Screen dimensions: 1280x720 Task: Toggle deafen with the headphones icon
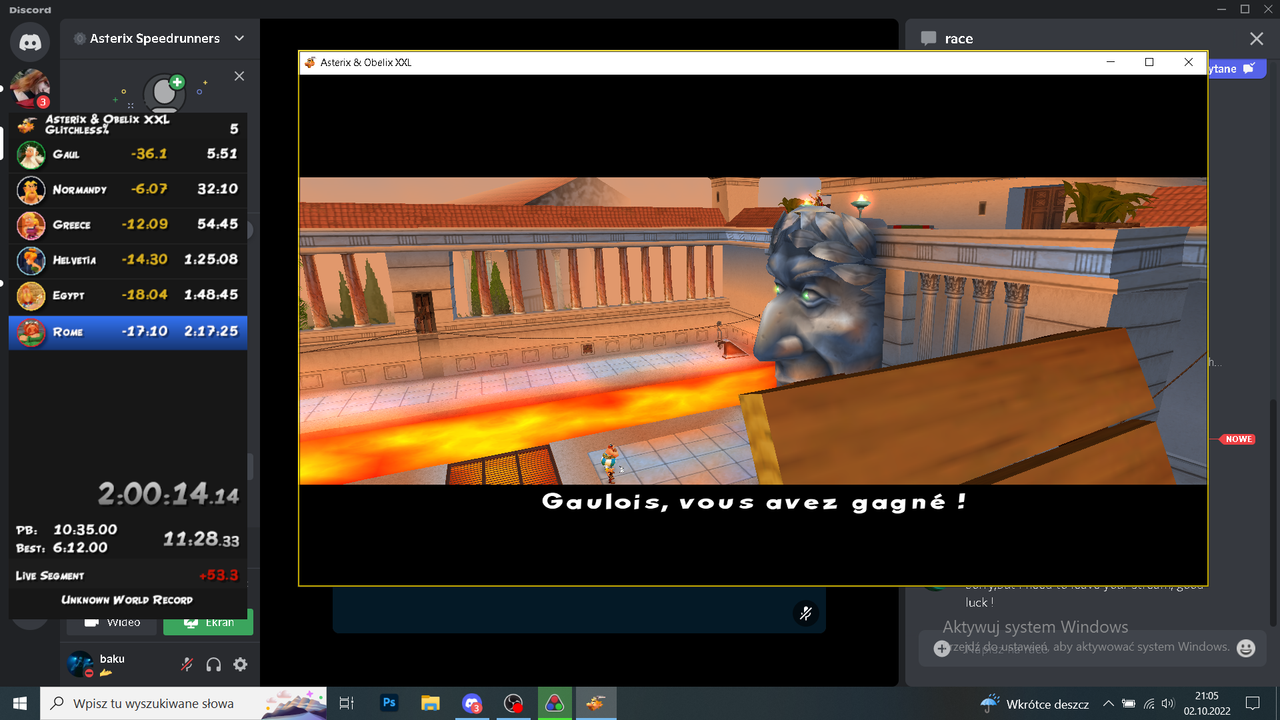click(213, 664)
